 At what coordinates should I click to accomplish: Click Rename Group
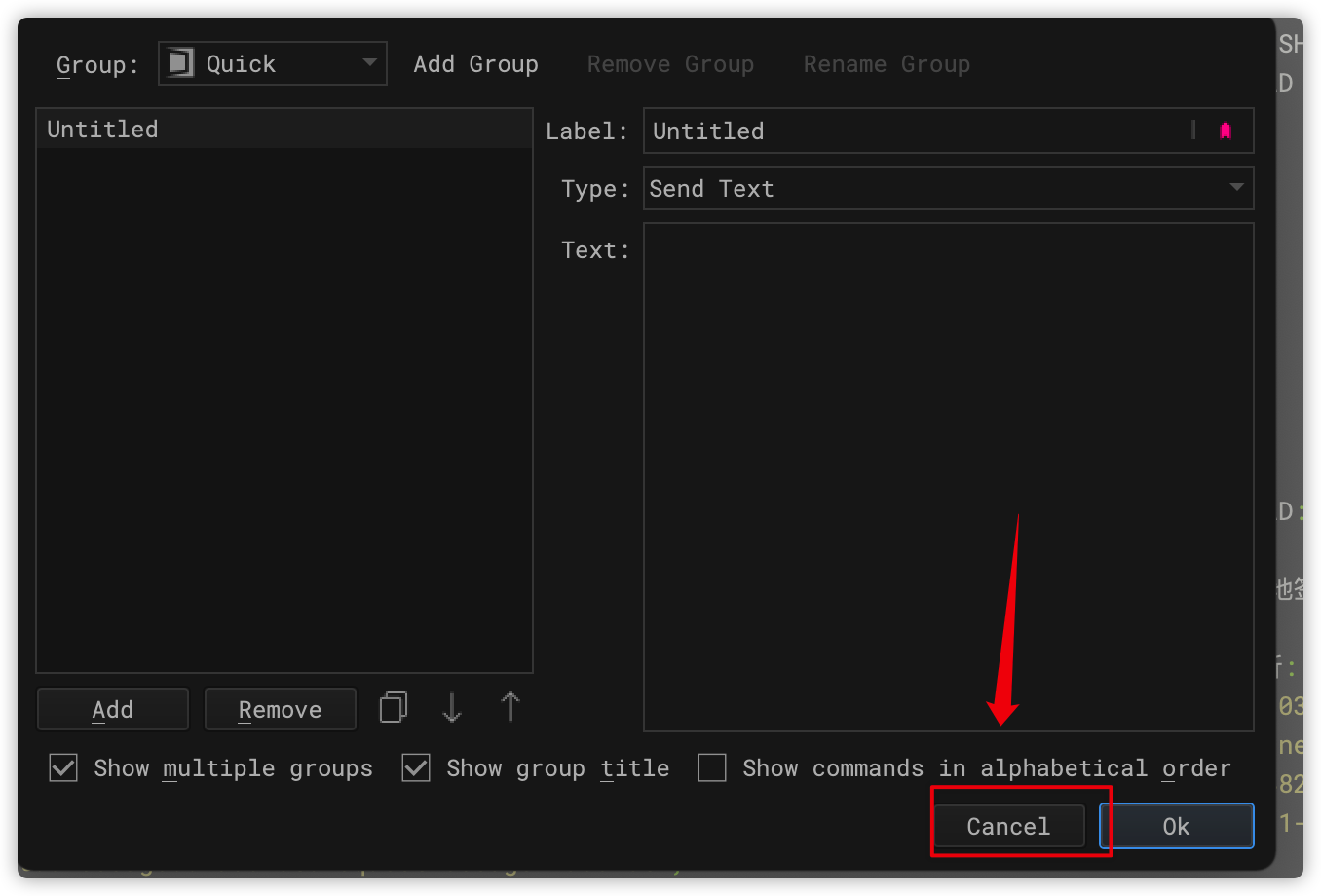tap(887, 64)
